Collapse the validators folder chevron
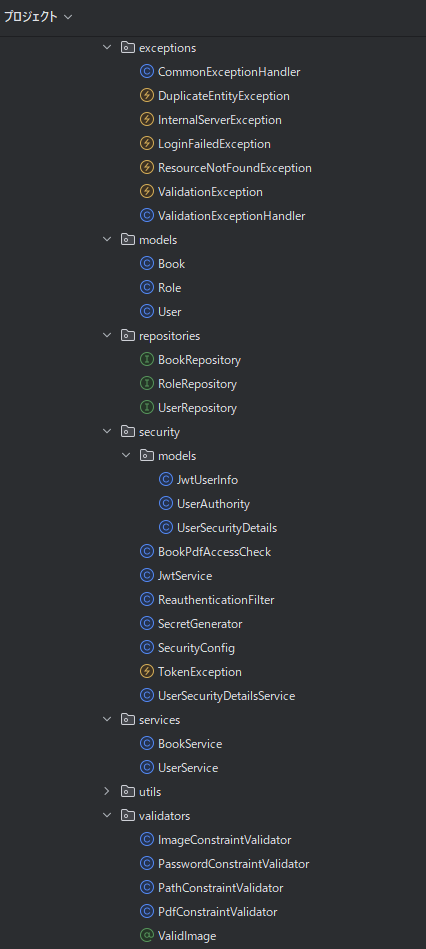 click(x=107, y=816)
